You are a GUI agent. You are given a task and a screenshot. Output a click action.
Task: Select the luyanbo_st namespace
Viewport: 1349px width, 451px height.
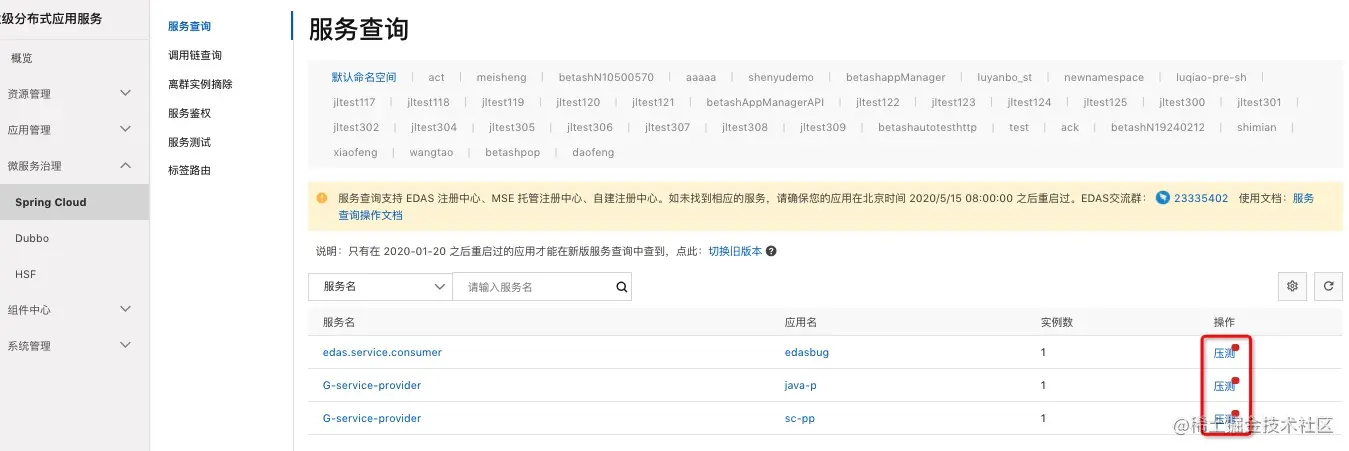1004,77
